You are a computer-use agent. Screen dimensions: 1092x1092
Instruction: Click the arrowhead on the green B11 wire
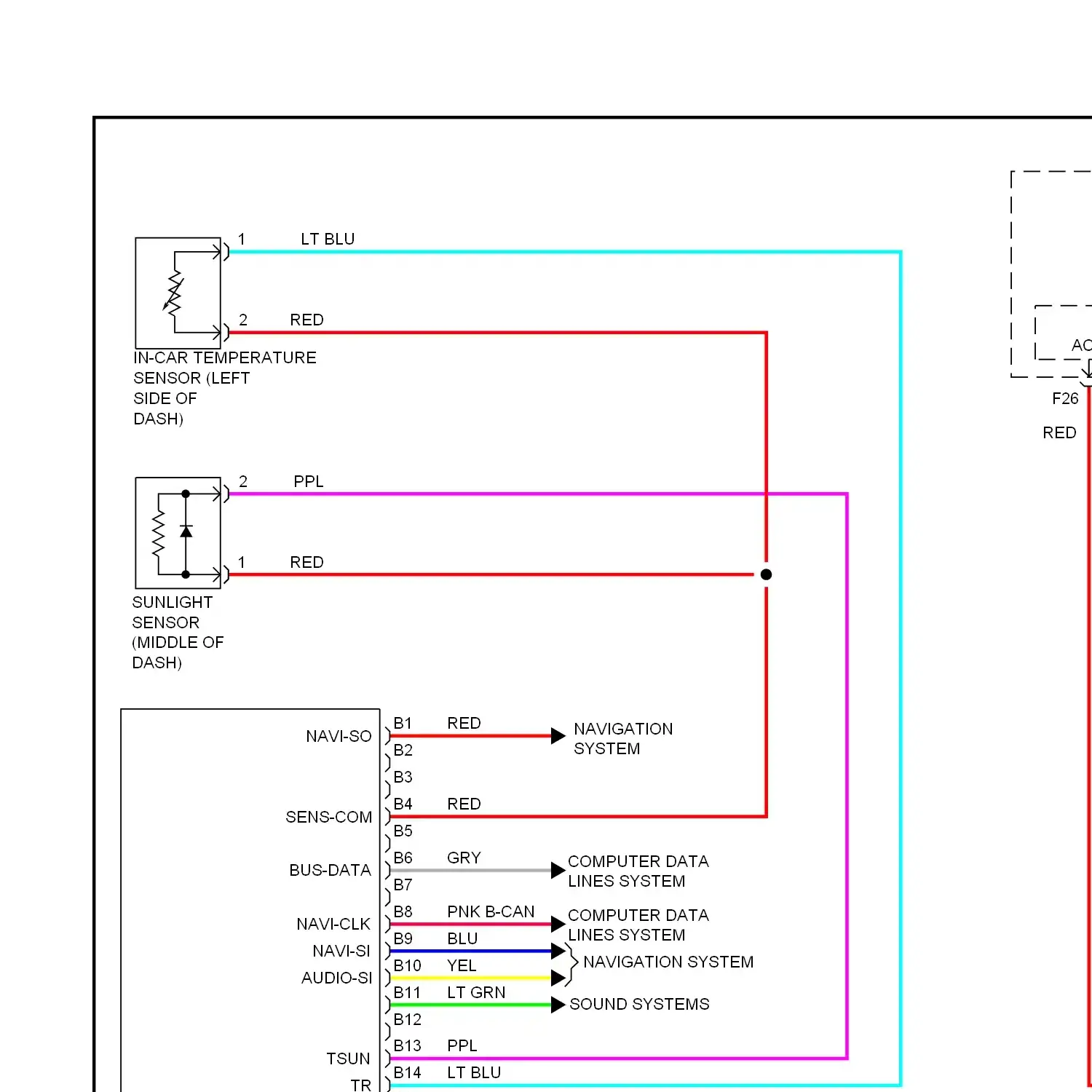(558, 1005)
